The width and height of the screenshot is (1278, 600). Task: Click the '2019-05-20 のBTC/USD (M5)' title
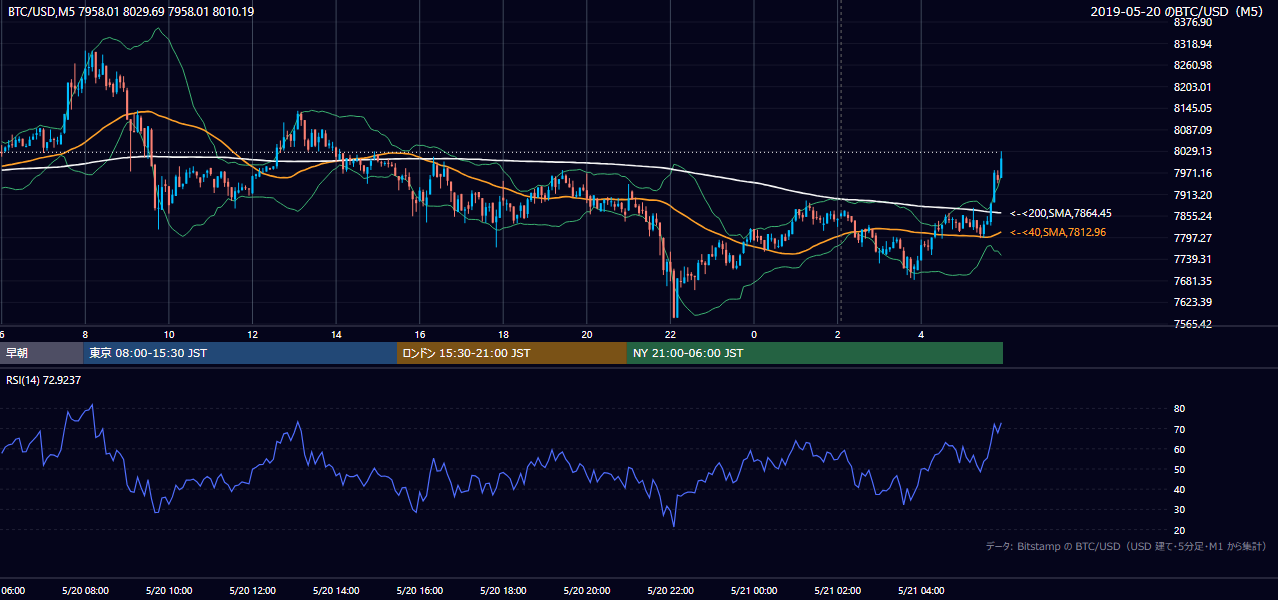coord(1179,12)
